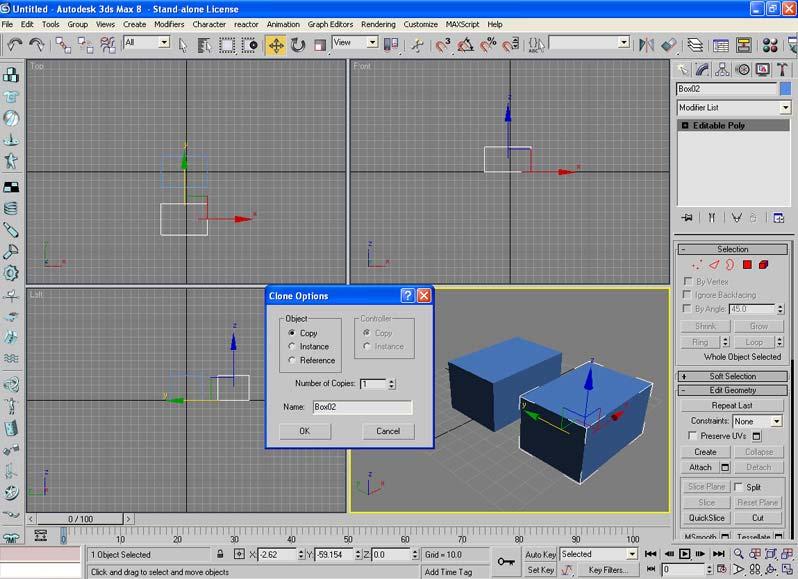798x579 pixels.
Task: Open Curve Editor toolbar icon
Action: point(721,45)
